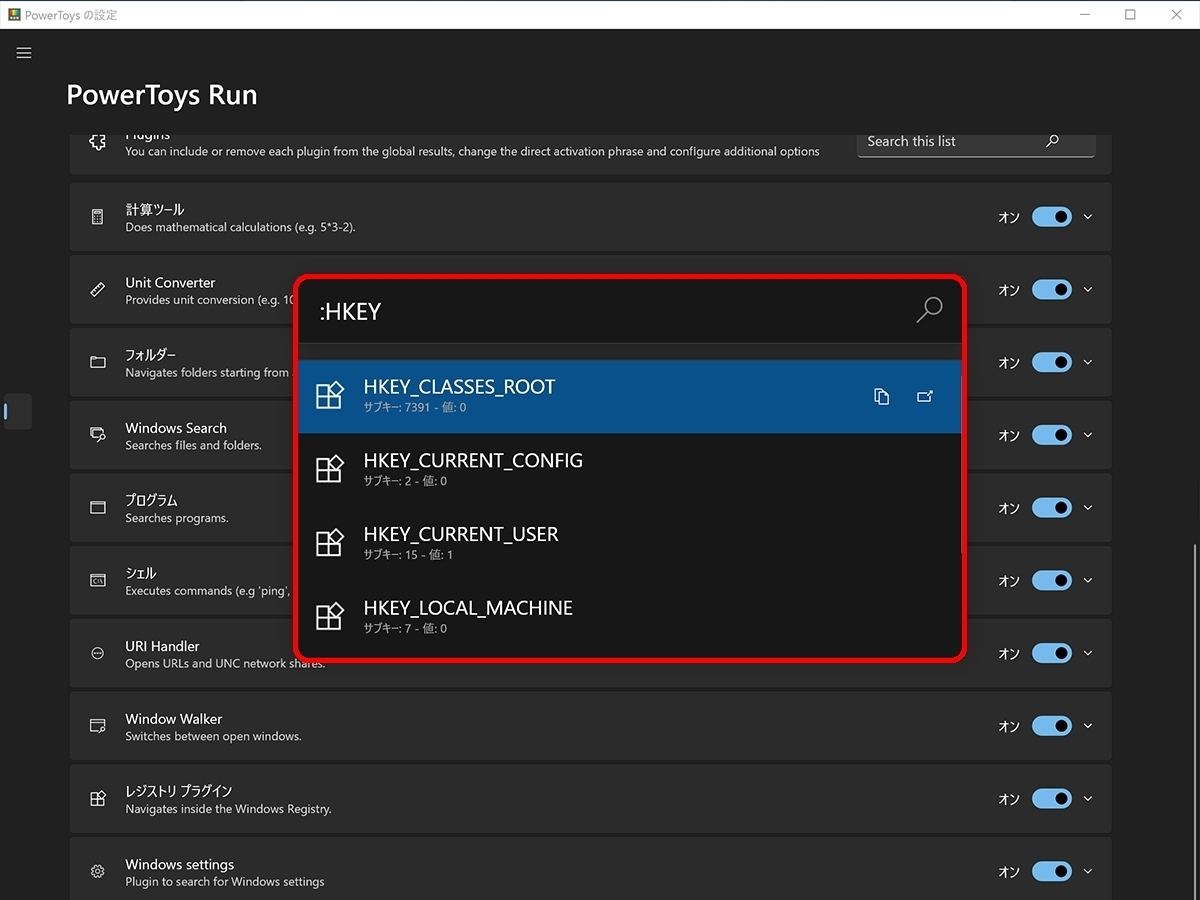The image size is (1200, 900).
Task: Click the PowerToys app icon in title bar
Action: [14, 15]
